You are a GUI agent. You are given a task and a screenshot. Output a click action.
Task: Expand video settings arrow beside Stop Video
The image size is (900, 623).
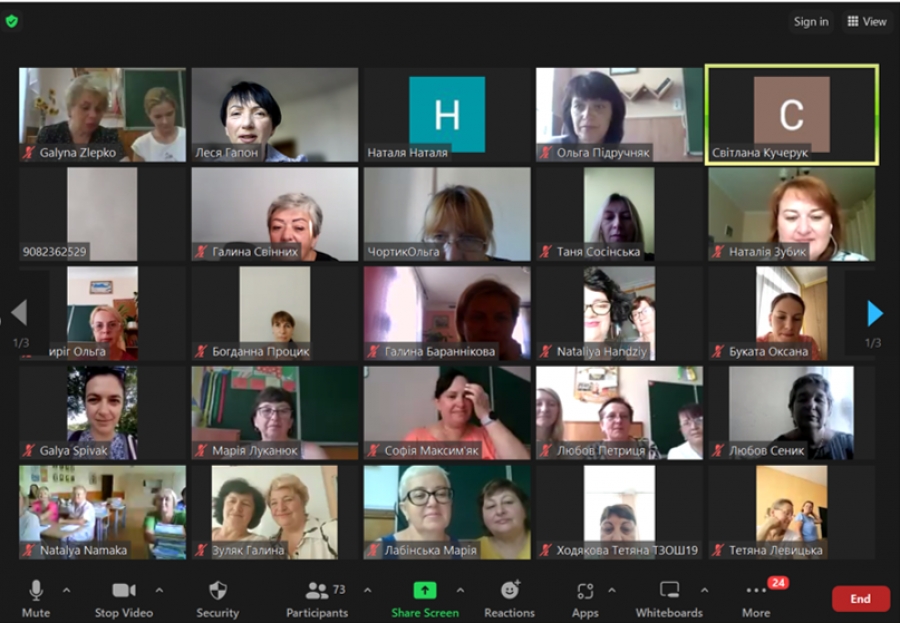[159, 590]
